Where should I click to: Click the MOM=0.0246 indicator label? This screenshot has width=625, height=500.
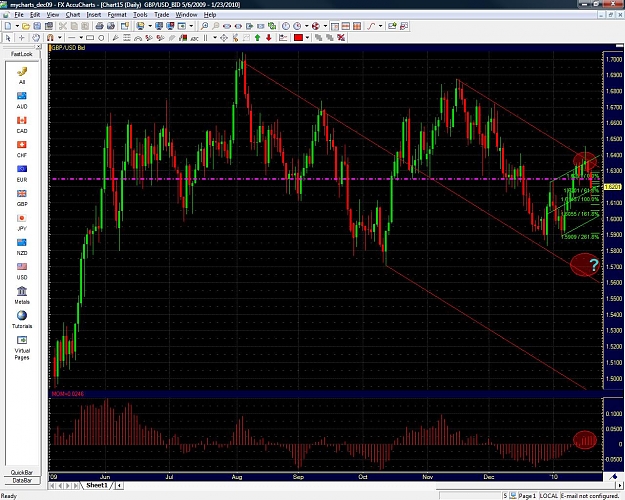(x=68, y=394)
